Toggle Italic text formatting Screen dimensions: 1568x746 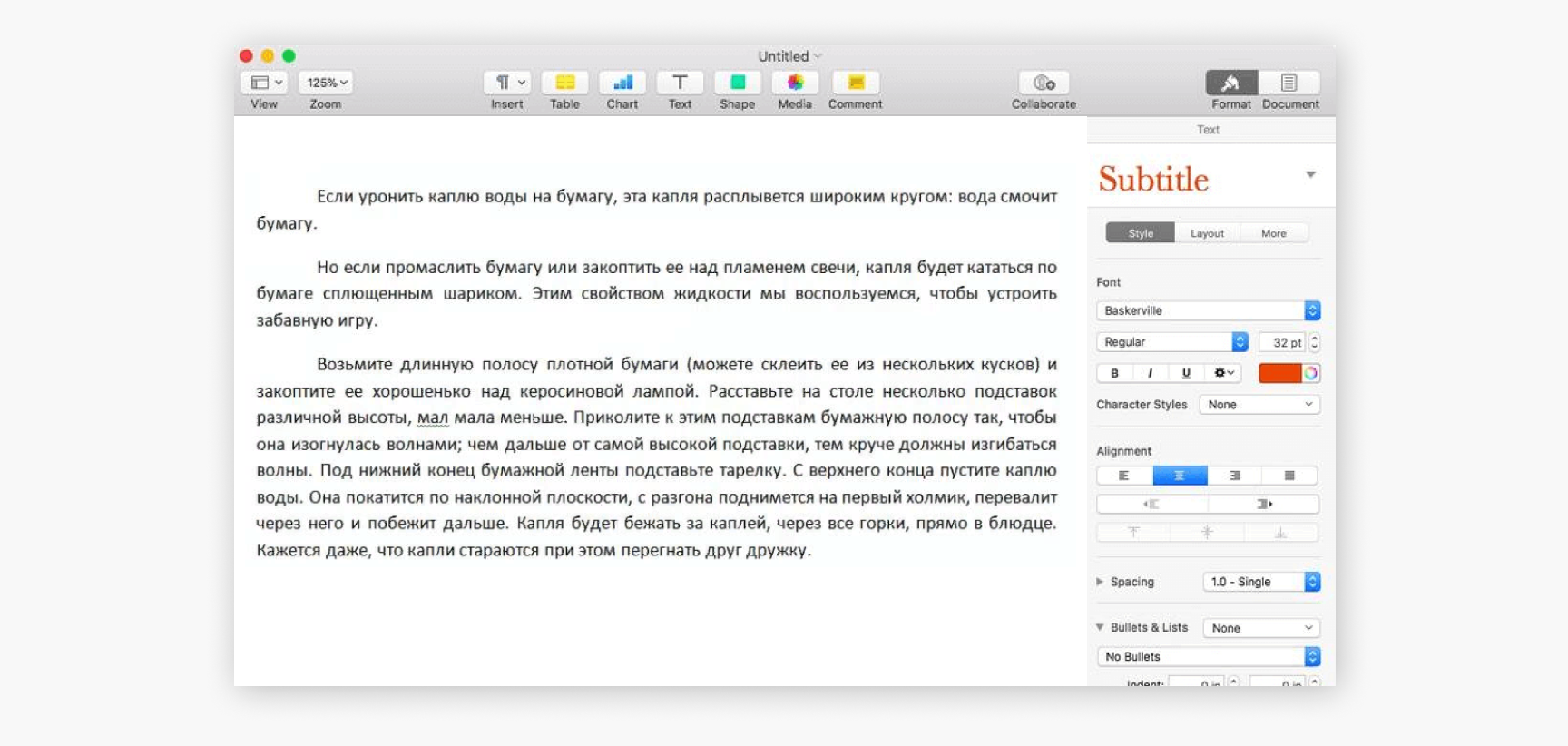point(1150,373)
